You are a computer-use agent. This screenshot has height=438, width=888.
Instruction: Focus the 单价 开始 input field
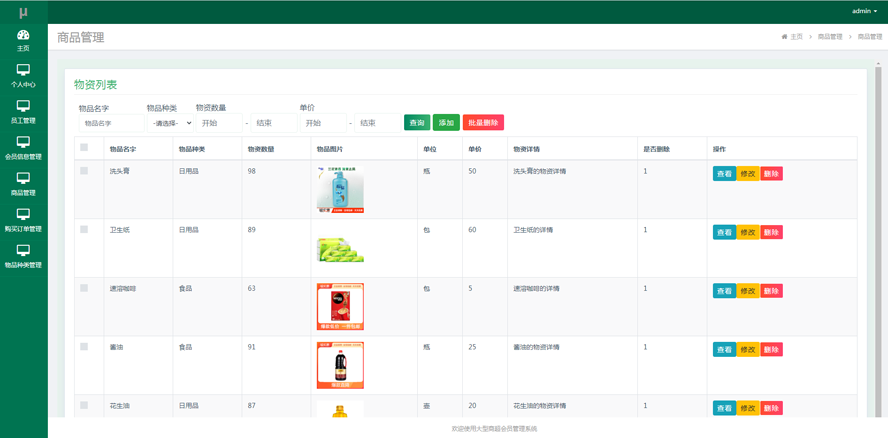click(323, 123)
